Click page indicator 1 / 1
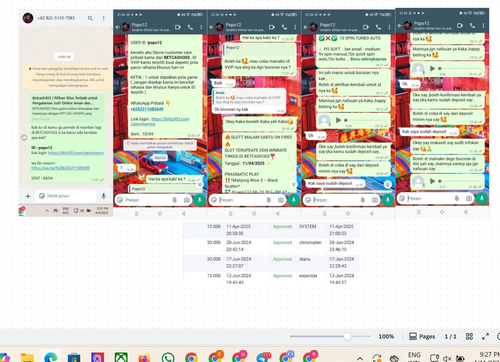Viewport: 500px width, 362px height. pos(450,336)
